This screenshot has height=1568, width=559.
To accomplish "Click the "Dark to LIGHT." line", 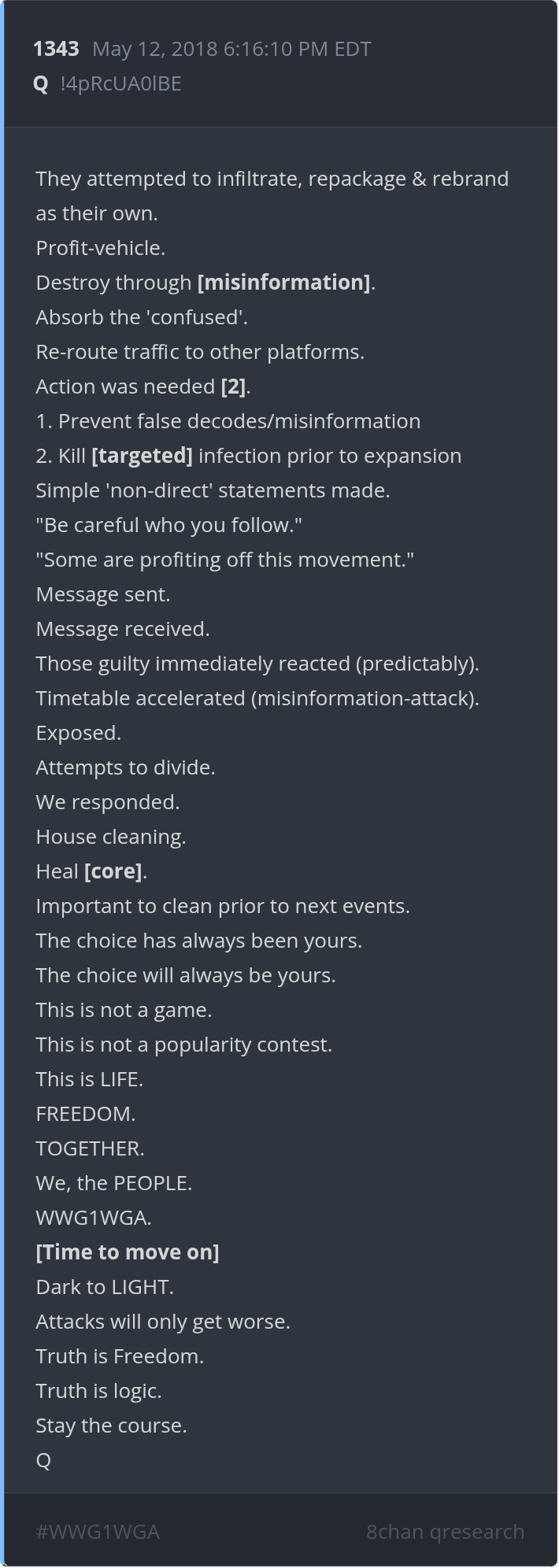I will click(105, 1287).
